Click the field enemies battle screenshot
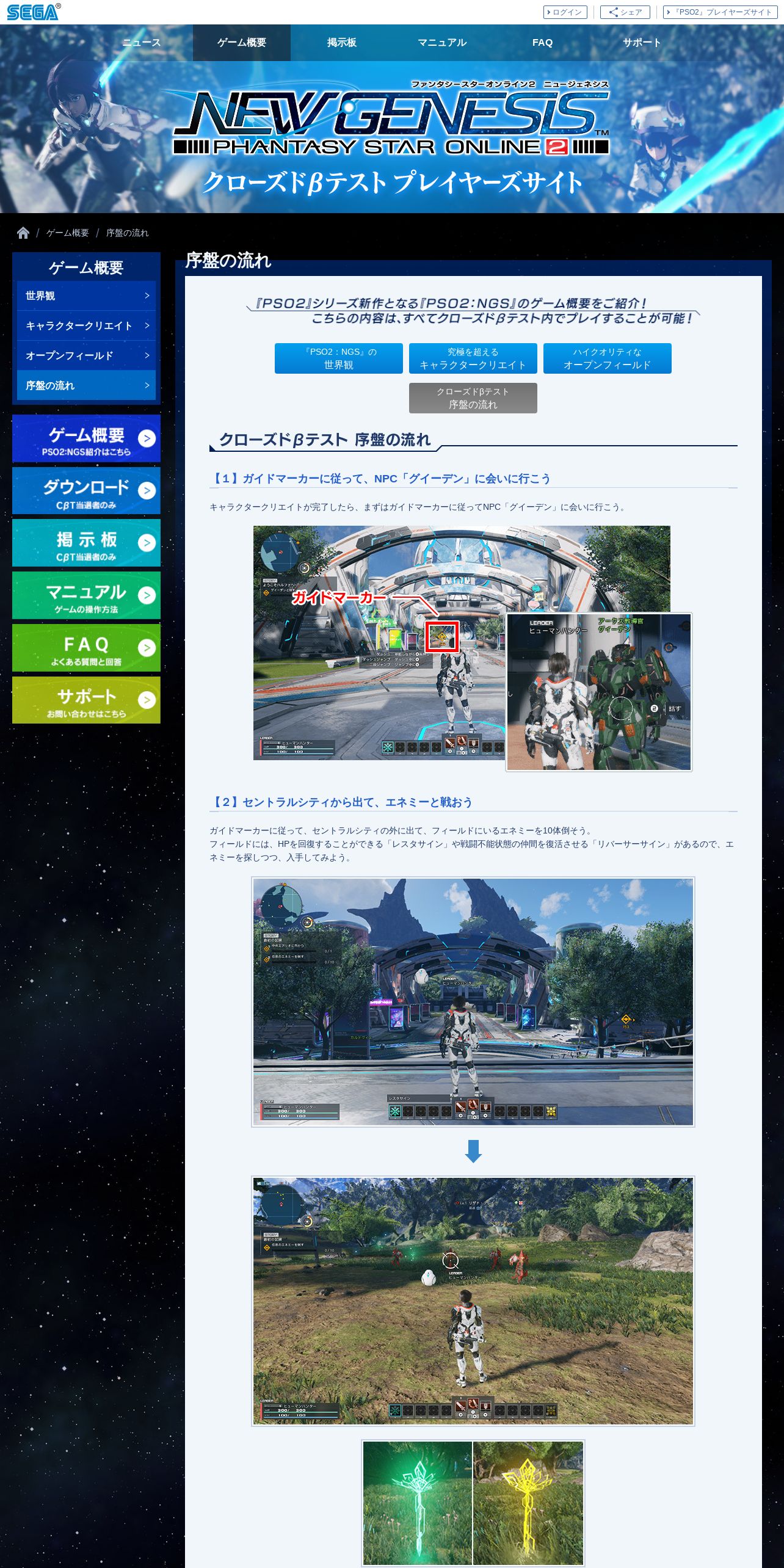This screenshot has width=784, height=1568. [x=473, y=1301]
